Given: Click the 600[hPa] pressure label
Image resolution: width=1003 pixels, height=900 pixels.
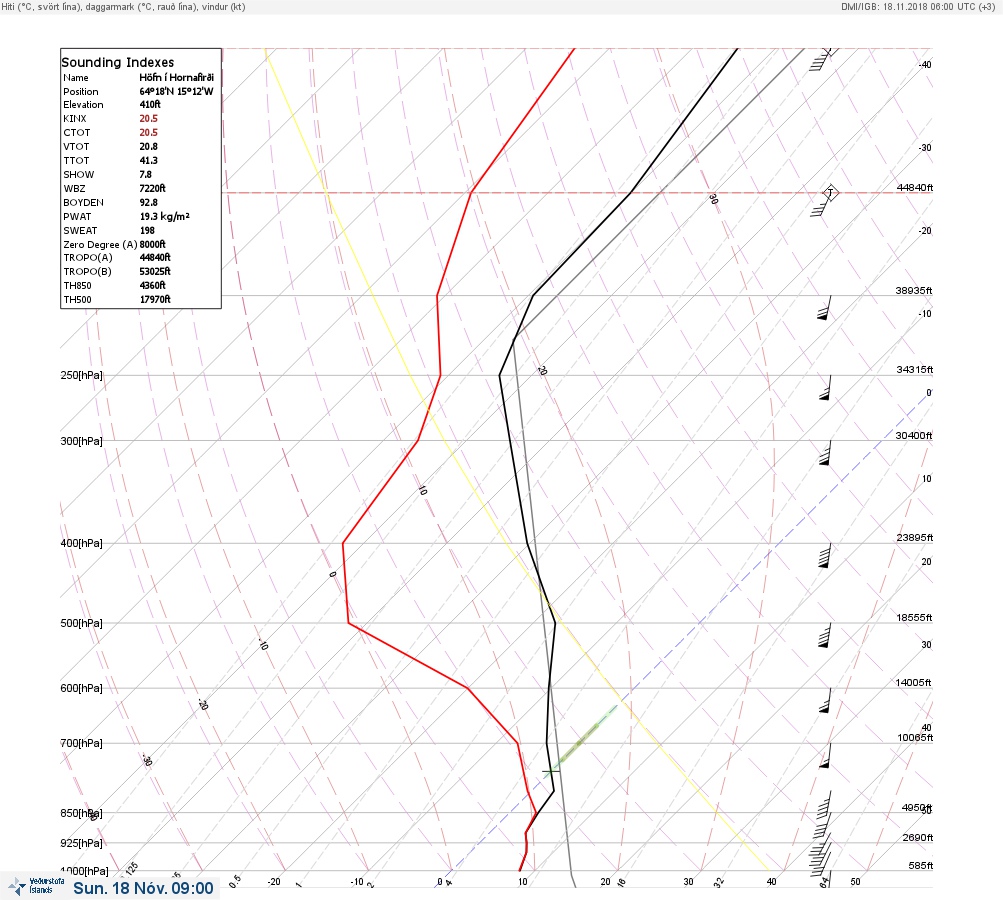Looking at the screenshot, I should click(x=81, y=689).
